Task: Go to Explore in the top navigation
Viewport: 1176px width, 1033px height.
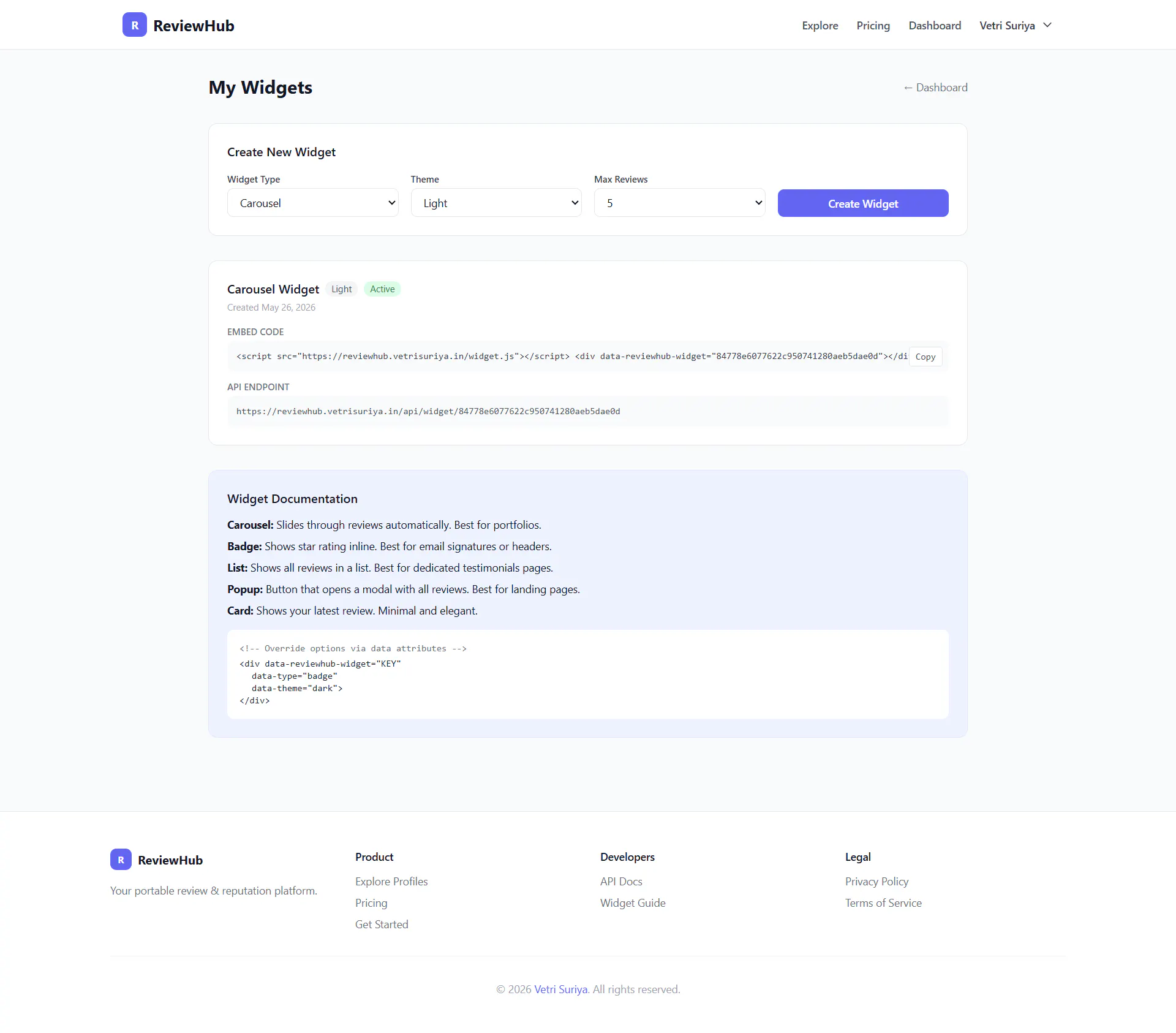Action: tap(820, 25)
